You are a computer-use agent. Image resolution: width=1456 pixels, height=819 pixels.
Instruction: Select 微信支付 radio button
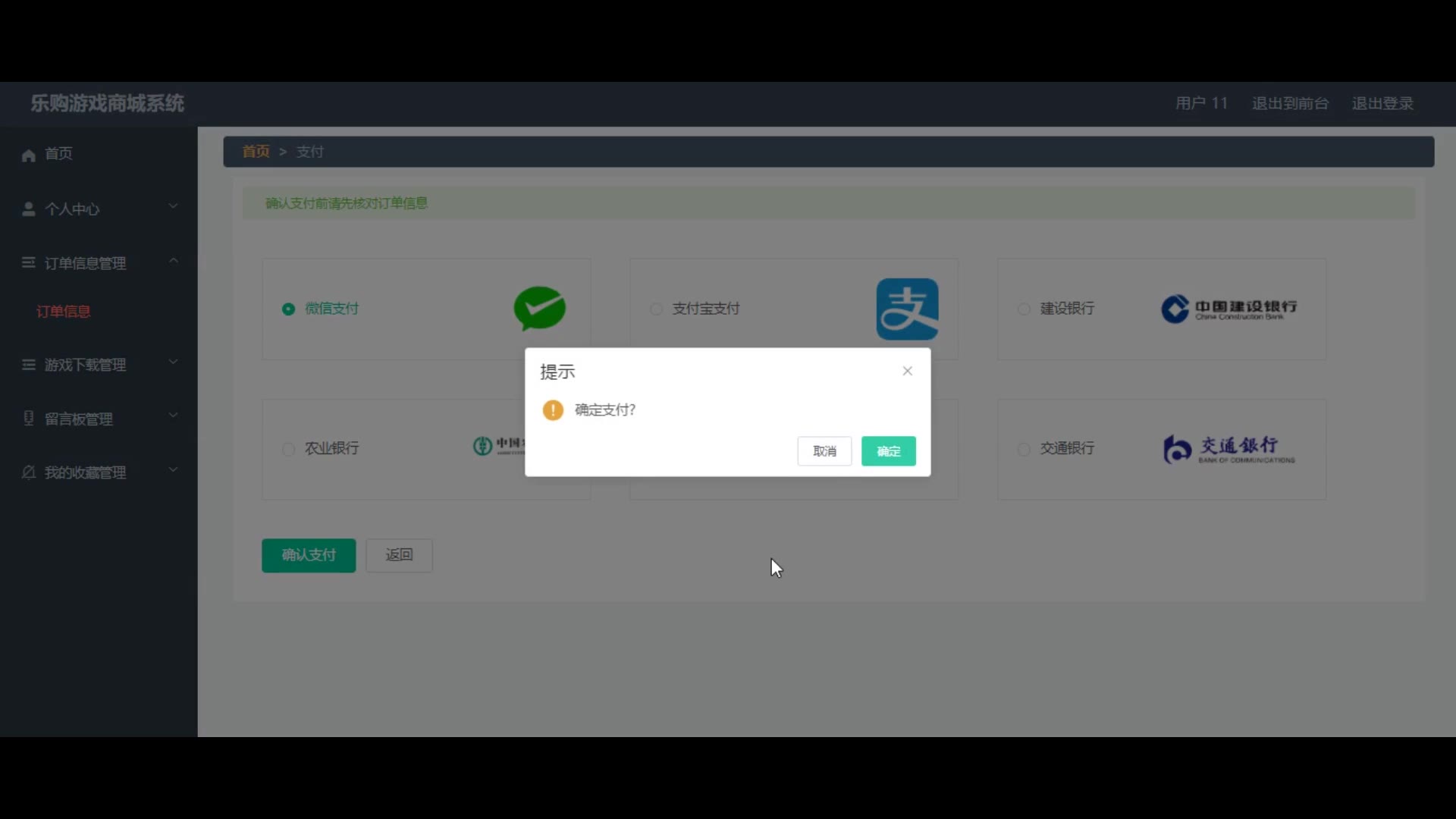(x=288, y=309)
